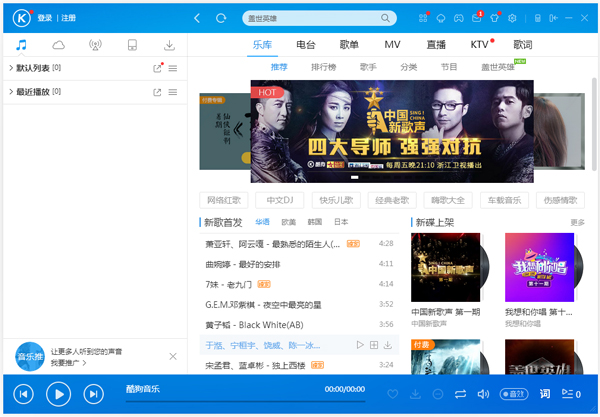
Task: Refresh the page with the reload icon
Action: (221, 18)
